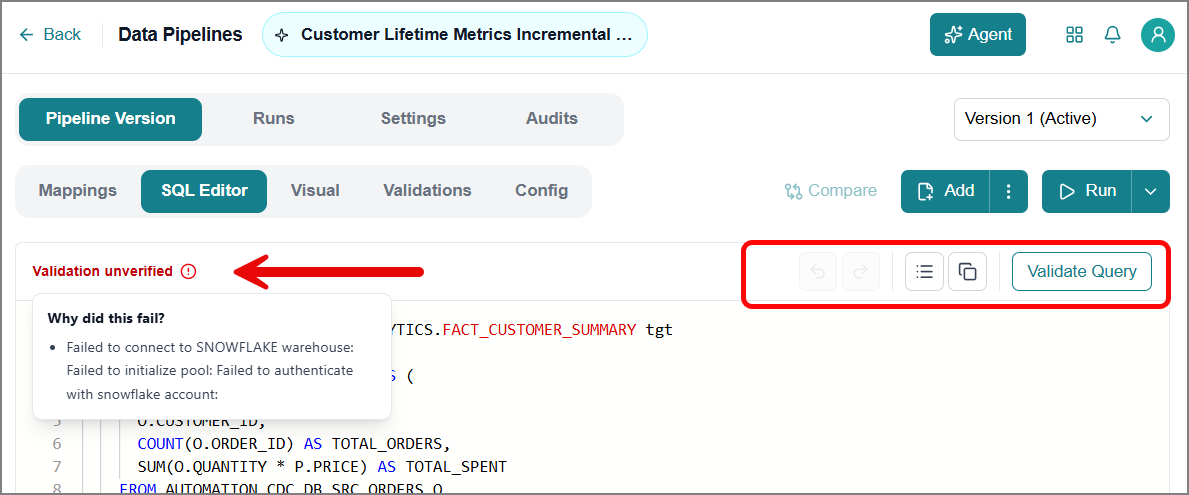Copy the query with the copy icon
This screenshot has height=495, width=1189.
coord(968,271)
